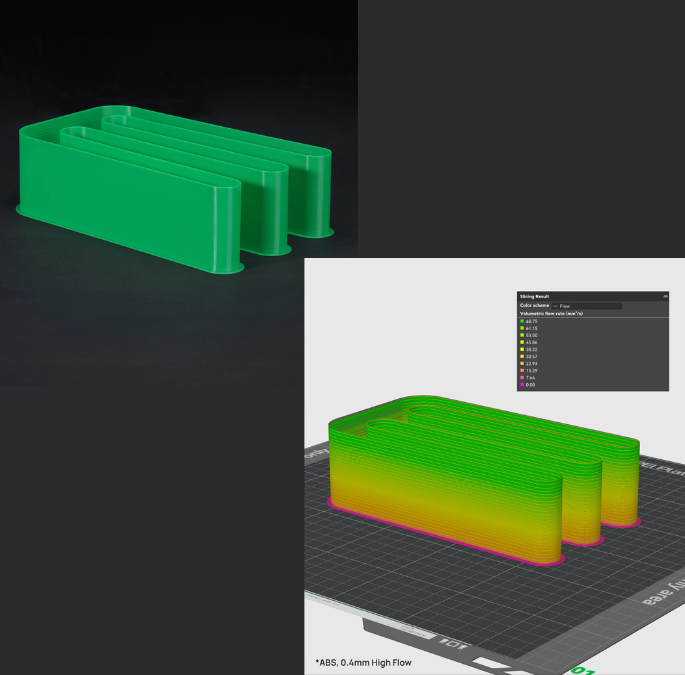Click the Slicing Result panel title
This screenshot has width=685, height=675.
point(535,297)
